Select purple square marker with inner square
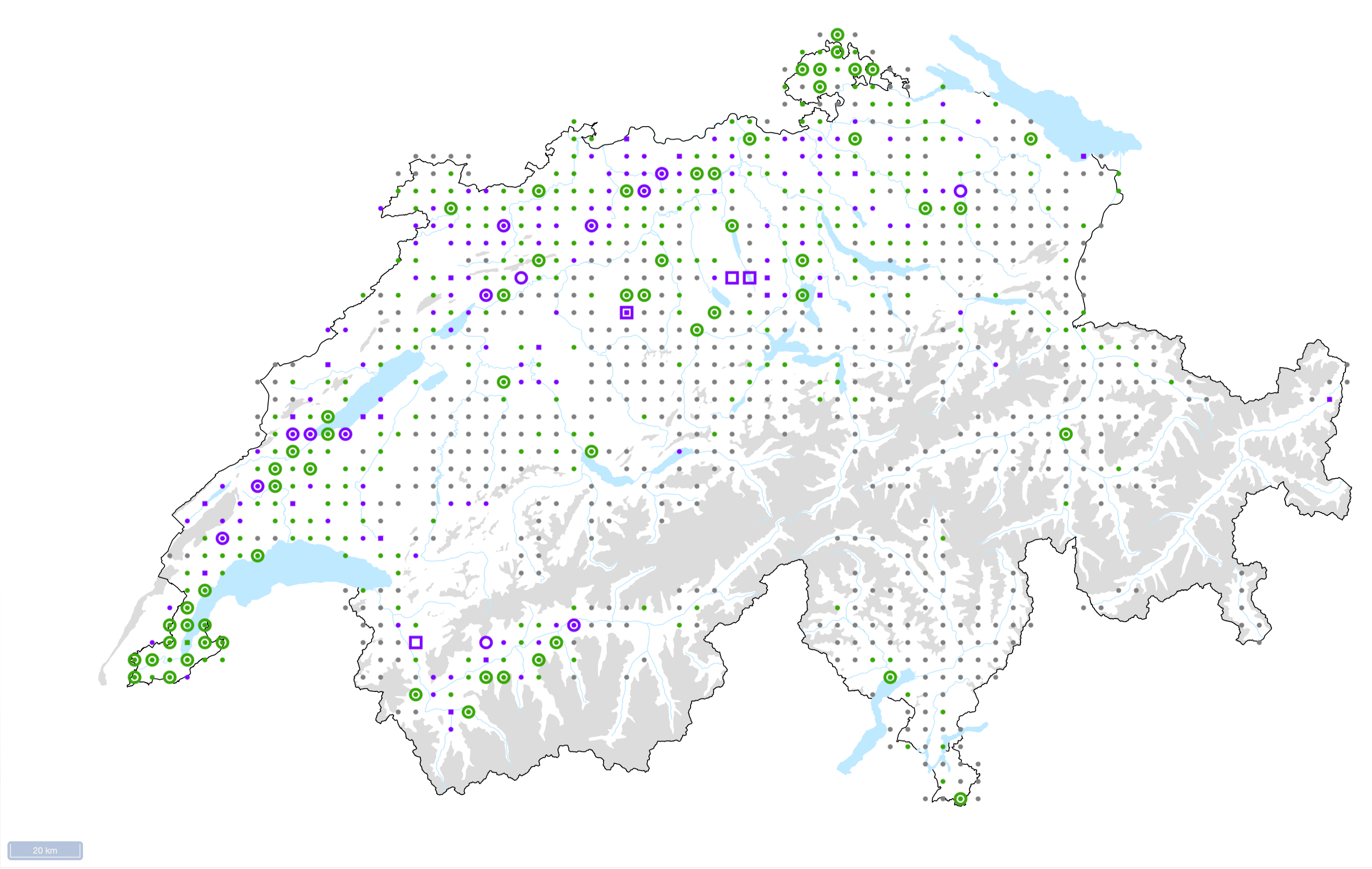This screenshot has width=1372, height=869. coord(626,313)
